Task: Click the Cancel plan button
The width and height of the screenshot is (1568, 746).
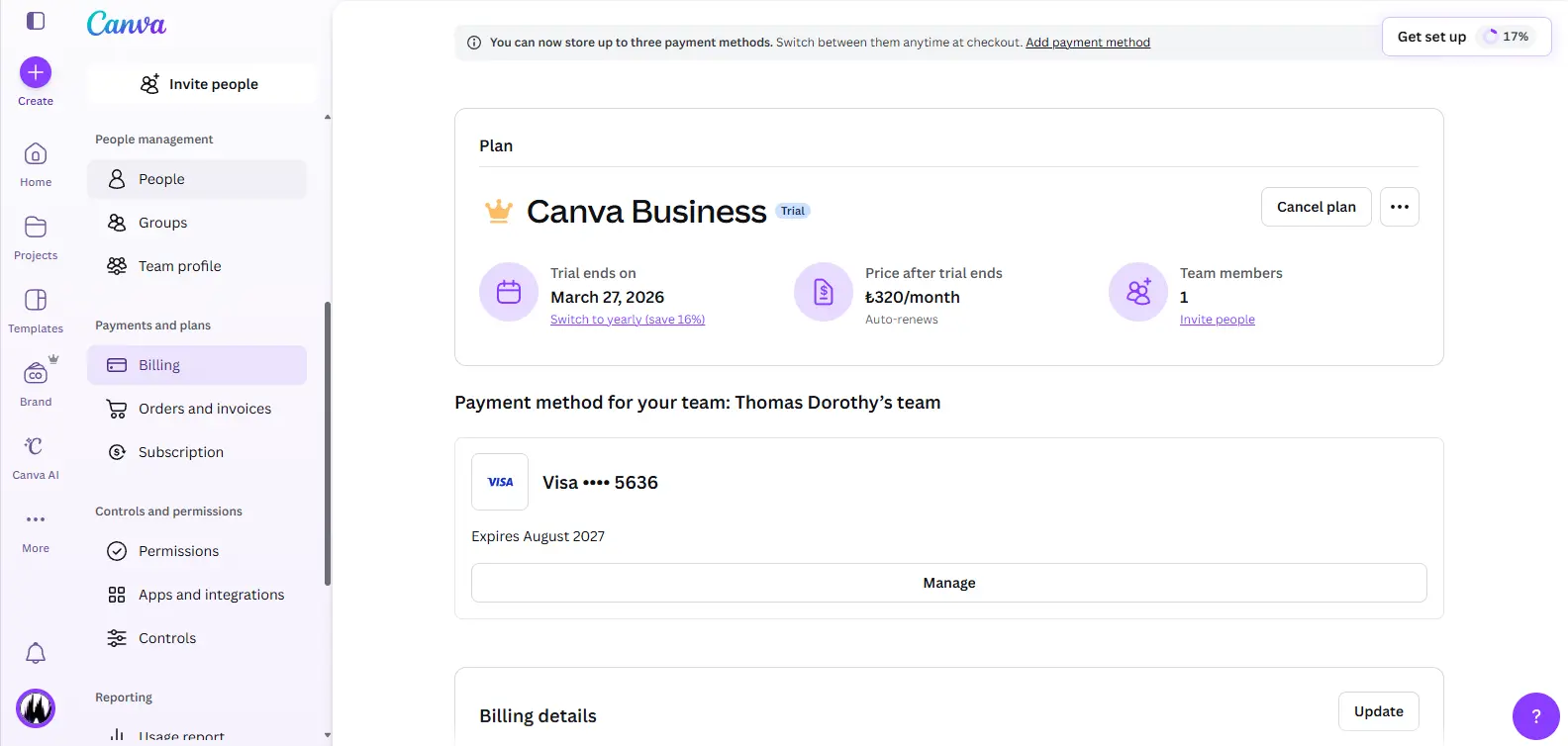Action: [x=1317, y=207]
